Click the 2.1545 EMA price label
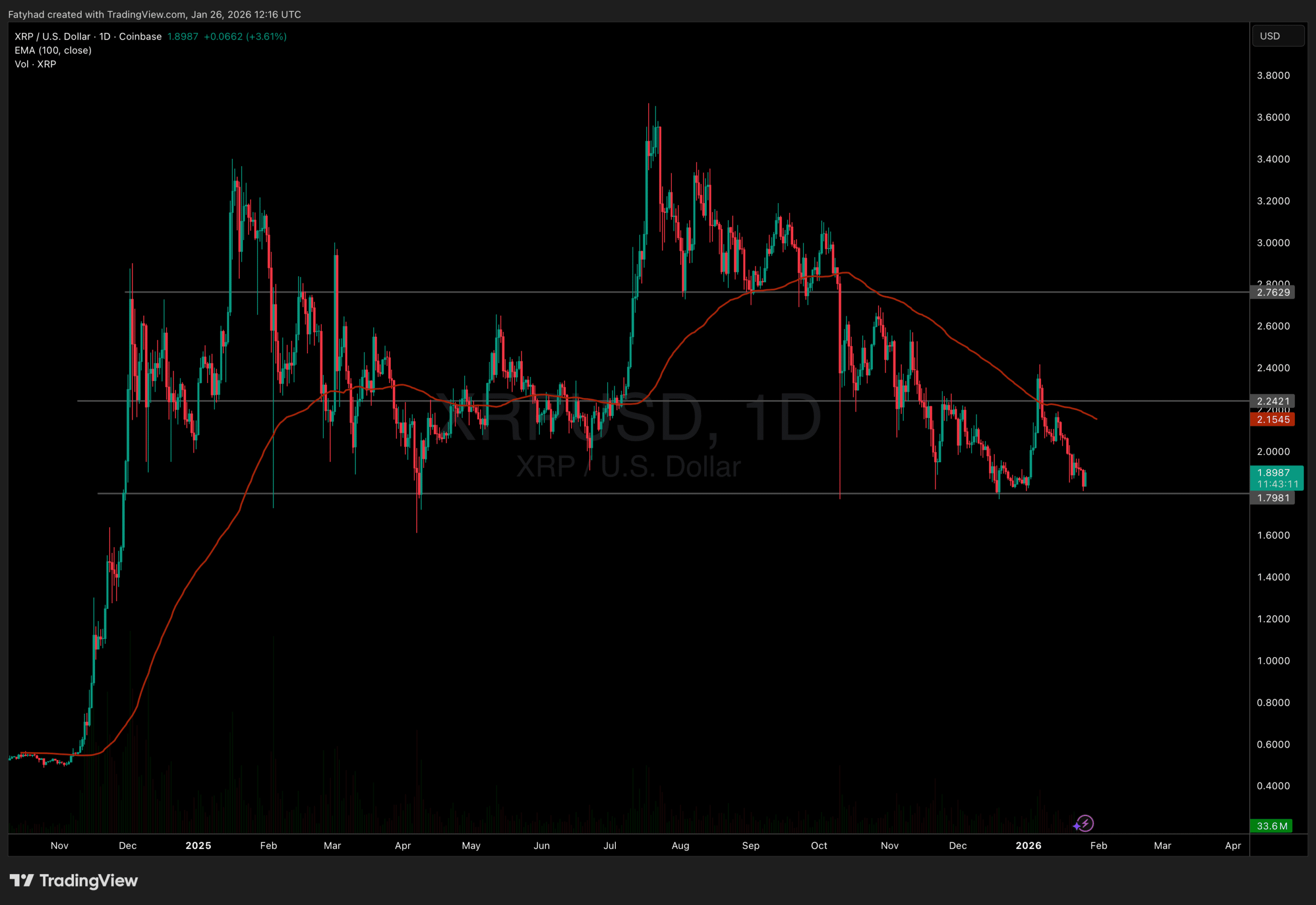 pyautogui.click(x=1273, y=419)
